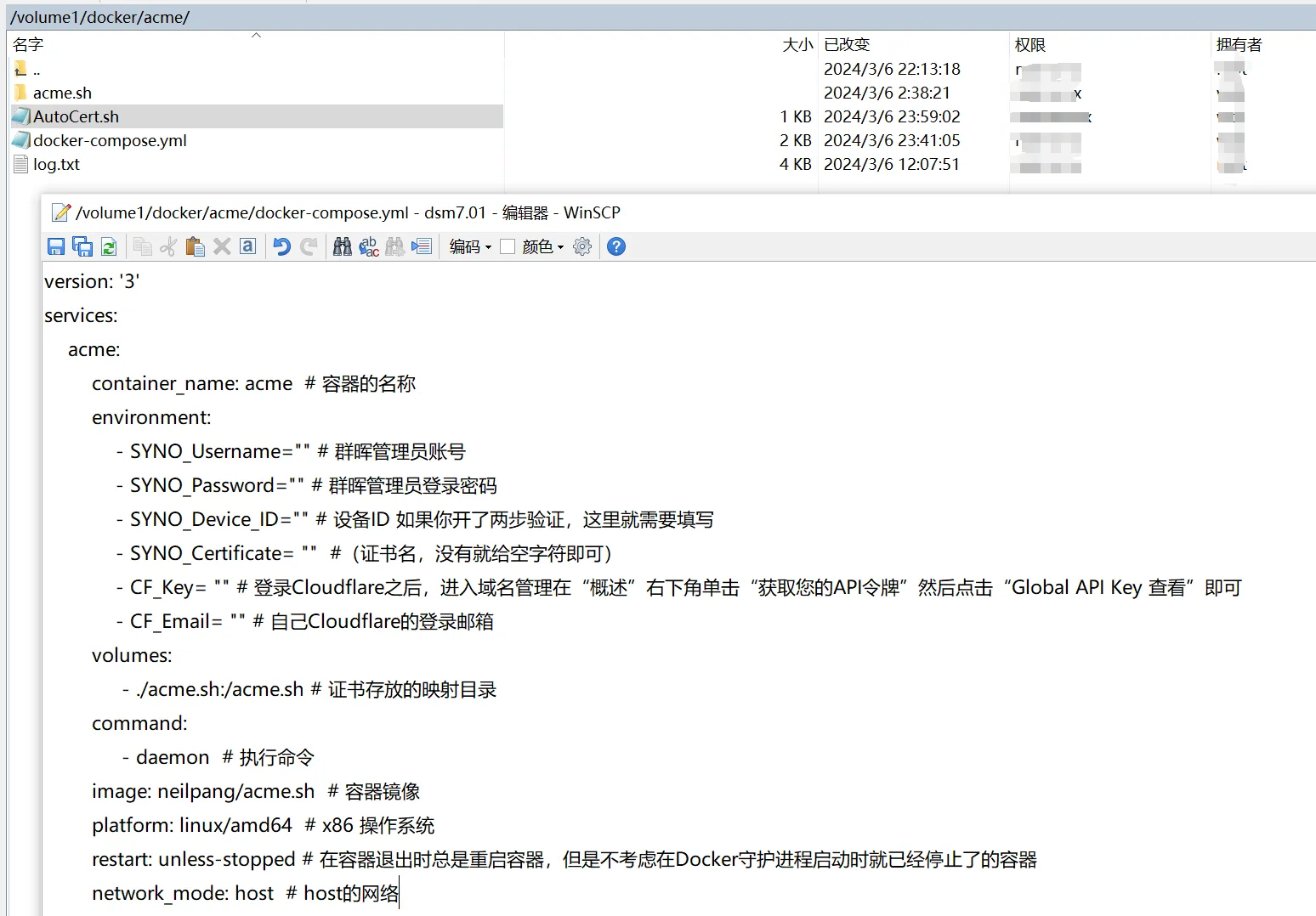Sort file list by 权限 column
Screen dimensions: 1316x916
pyautogui.click(x=1109, y=44)
